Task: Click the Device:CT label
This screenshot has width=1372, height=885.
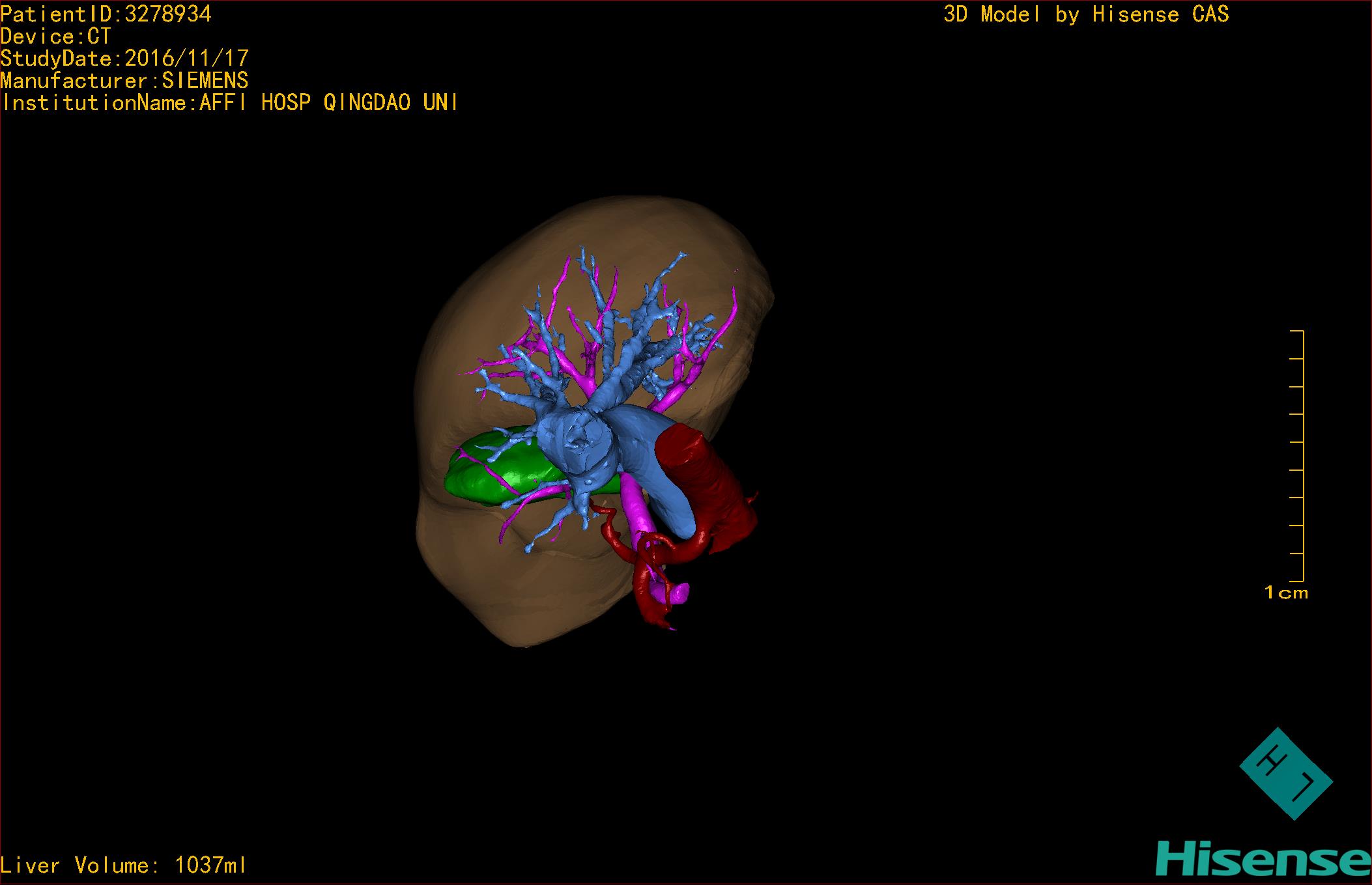Action: [x=55, y=36]
